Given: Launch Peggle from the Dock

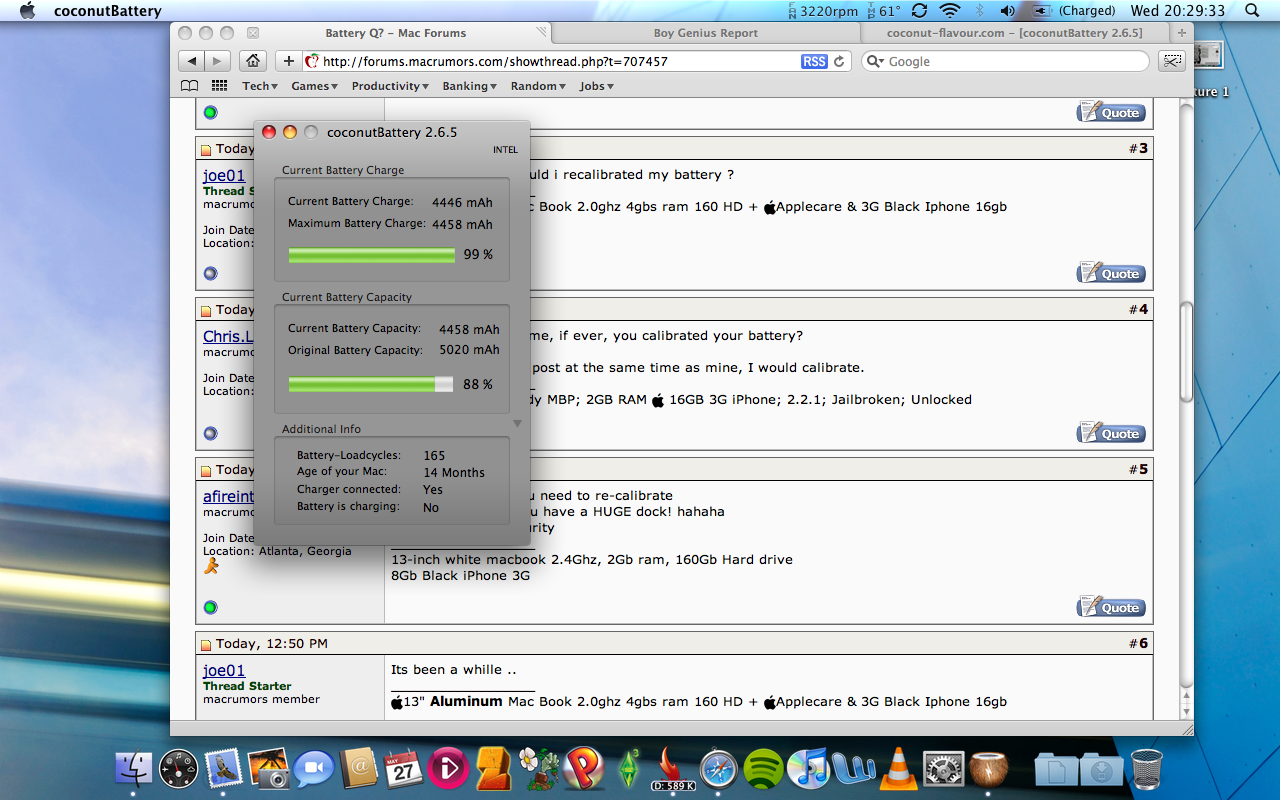Looking at the screenshot, I should click(583, 768).
